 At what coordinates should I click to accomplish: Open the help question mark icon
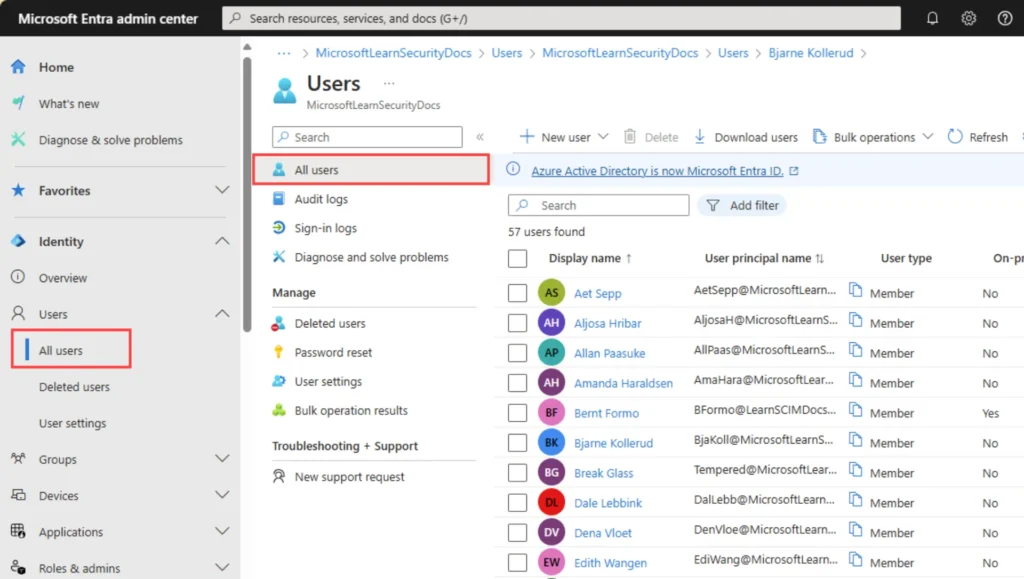tap(1004, 18)
